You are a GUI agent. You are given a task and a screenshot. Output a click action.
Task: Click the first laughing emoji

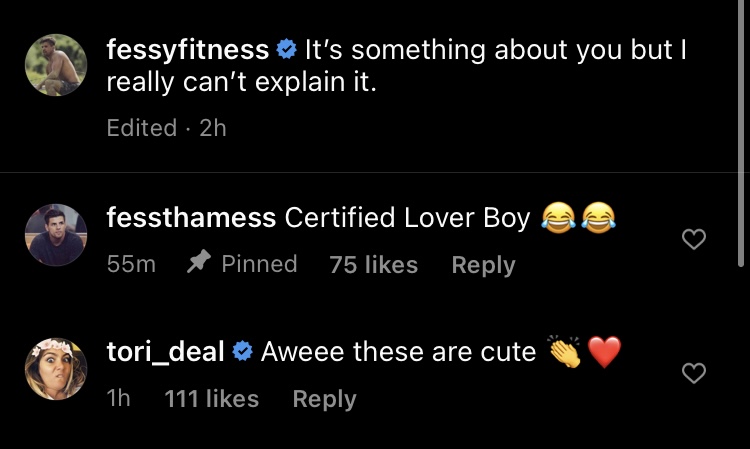(558, 218)
